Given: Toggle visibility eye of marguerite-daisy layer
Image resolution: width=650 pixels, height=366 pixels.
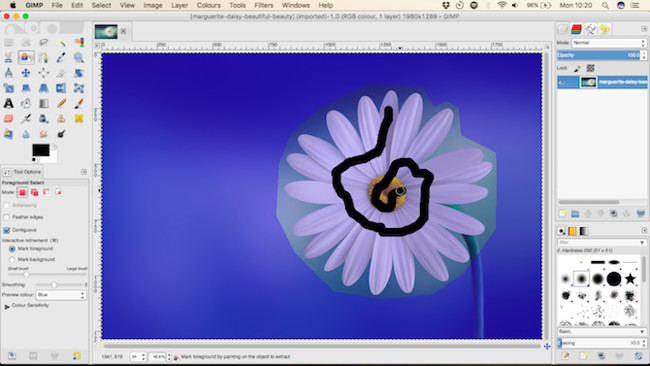Looking at the screenshot, I should click(x=562, y=82).
